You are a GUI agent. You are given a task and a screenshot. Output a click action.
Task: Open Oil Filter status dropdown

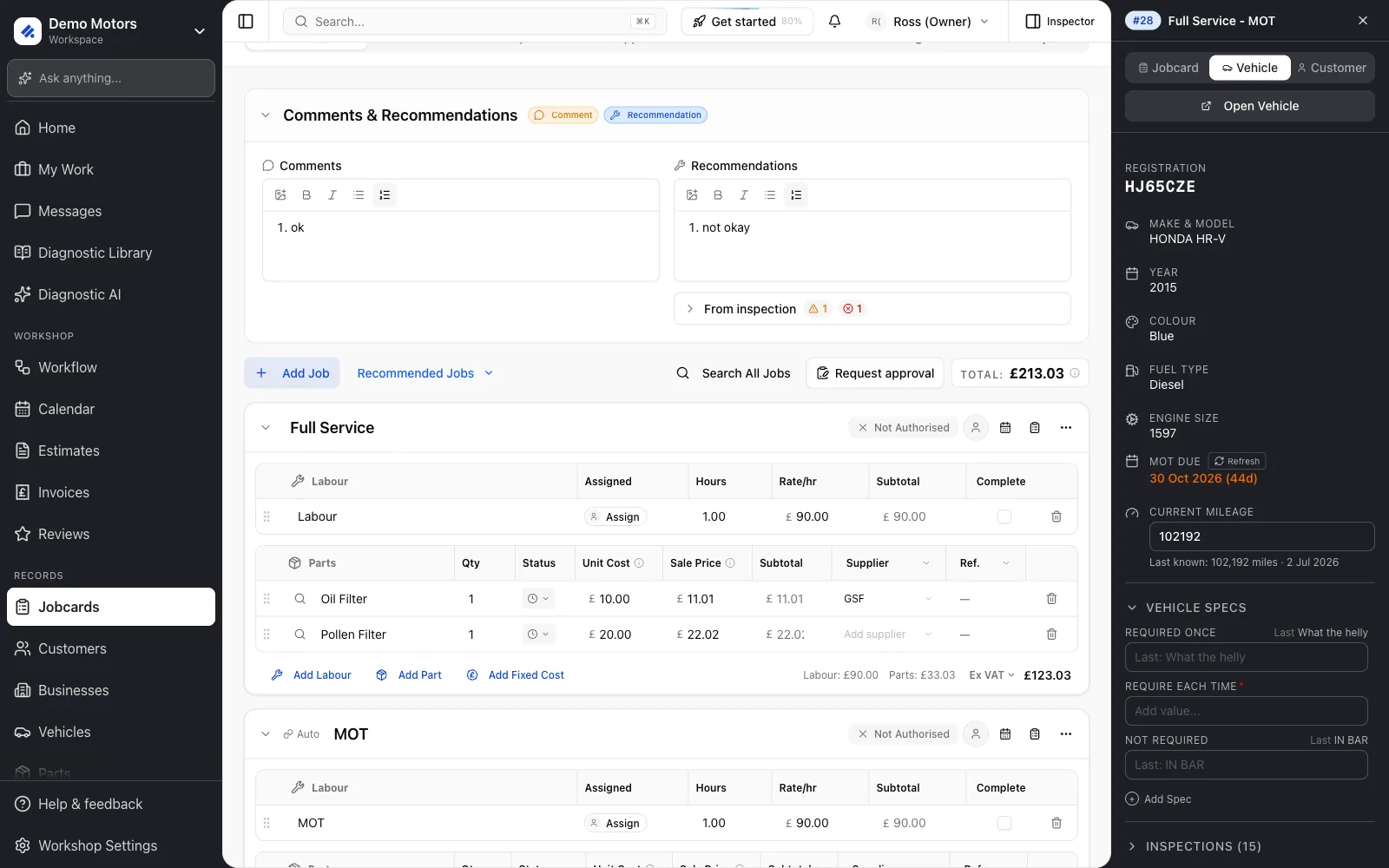[538, 599]
